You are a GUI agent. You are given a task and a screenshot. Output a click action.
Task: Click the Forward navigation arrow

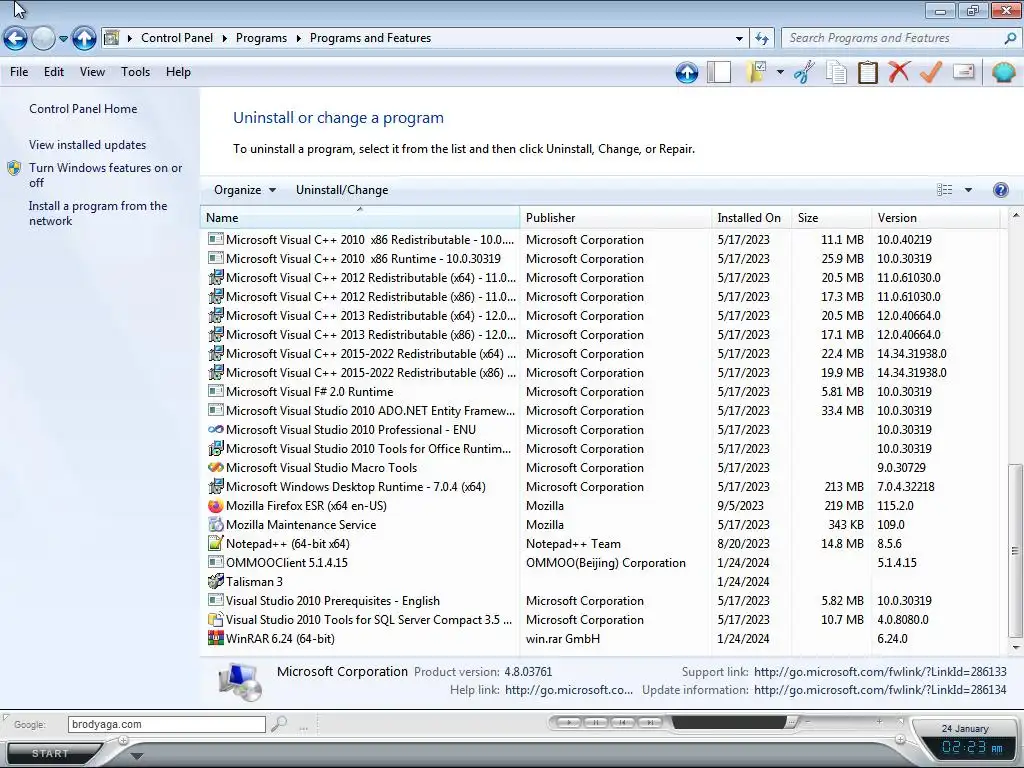pyautogui.click(x=43, y=39)
